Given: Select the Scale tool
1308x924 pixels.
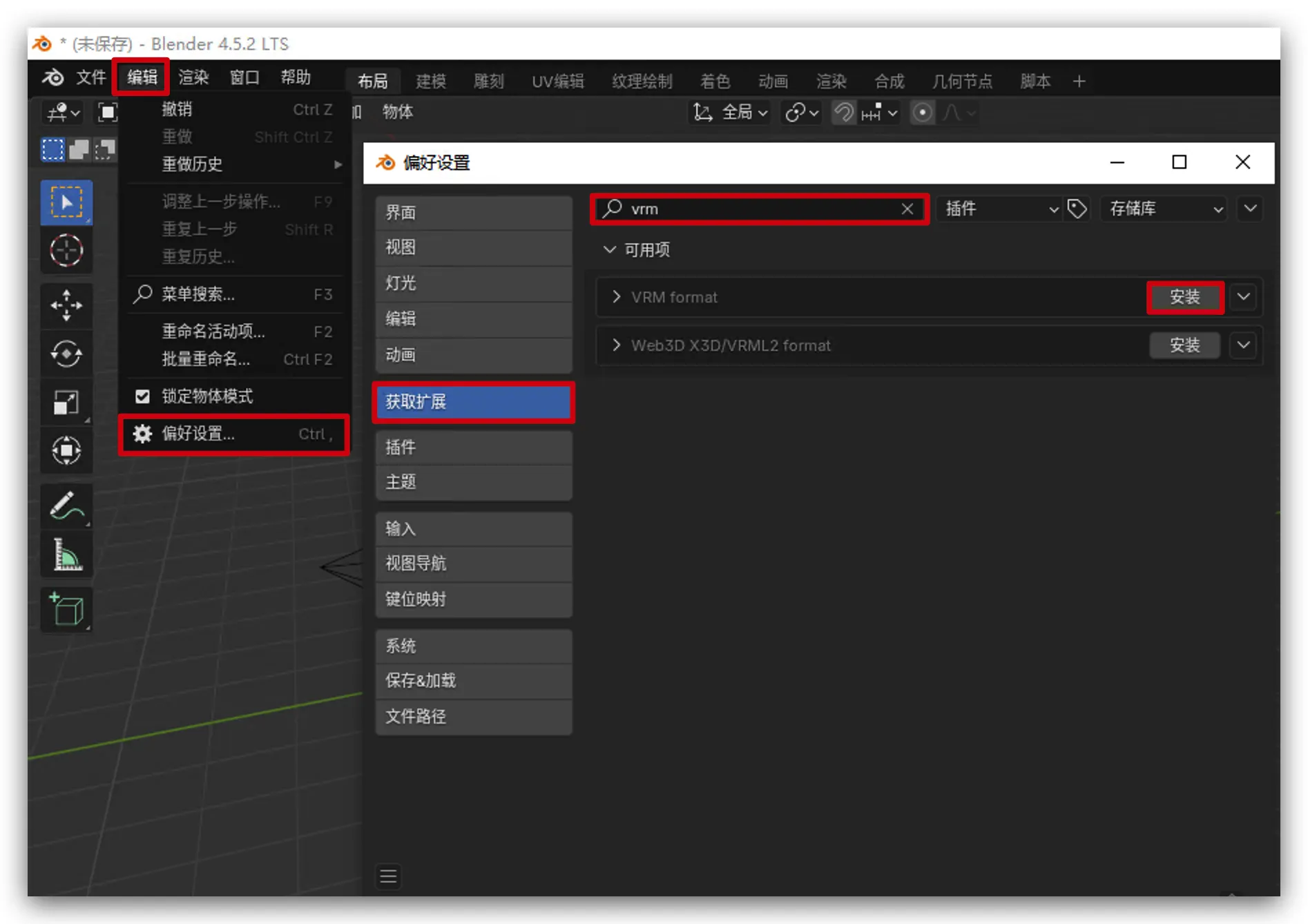Looking at the screenshot, I should [x=66, y=403].
